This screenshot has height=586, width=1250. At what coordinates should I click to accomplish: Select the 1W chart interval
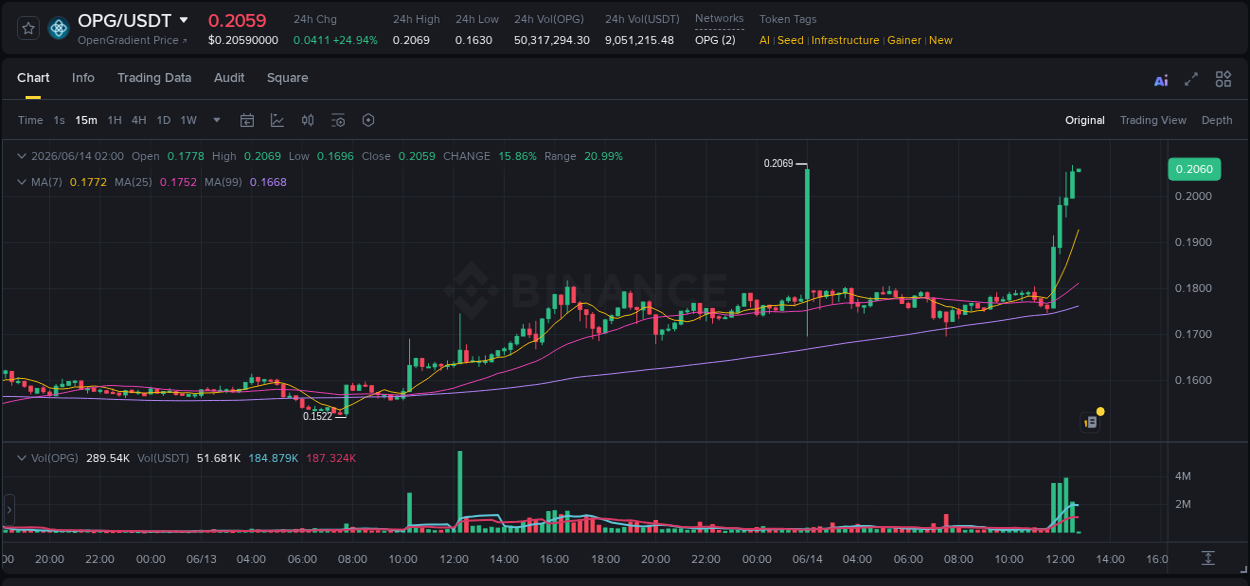pyautogui.click(x=188, y=120)
